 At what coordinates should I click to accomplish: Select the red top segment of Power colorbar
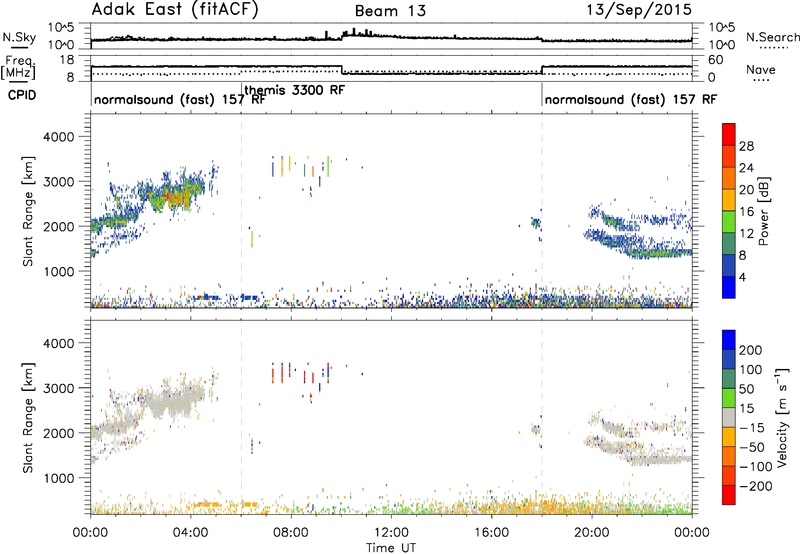(729, 134)
